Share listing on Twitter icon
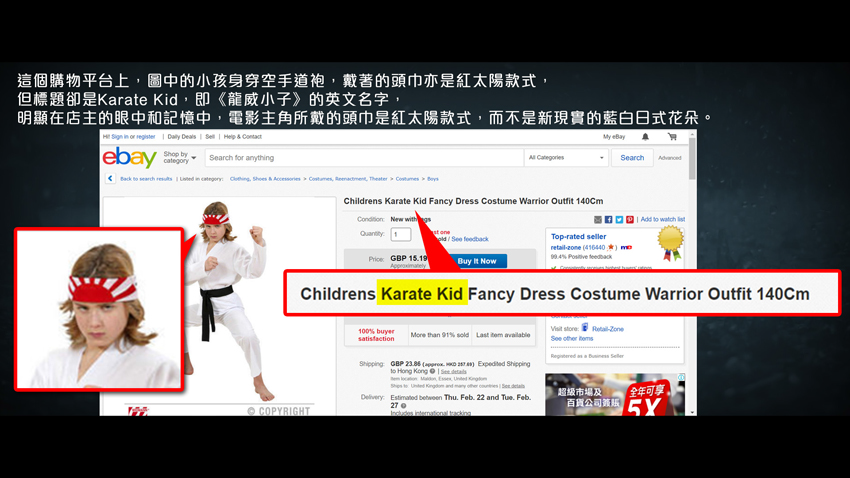 coord(619,219)
